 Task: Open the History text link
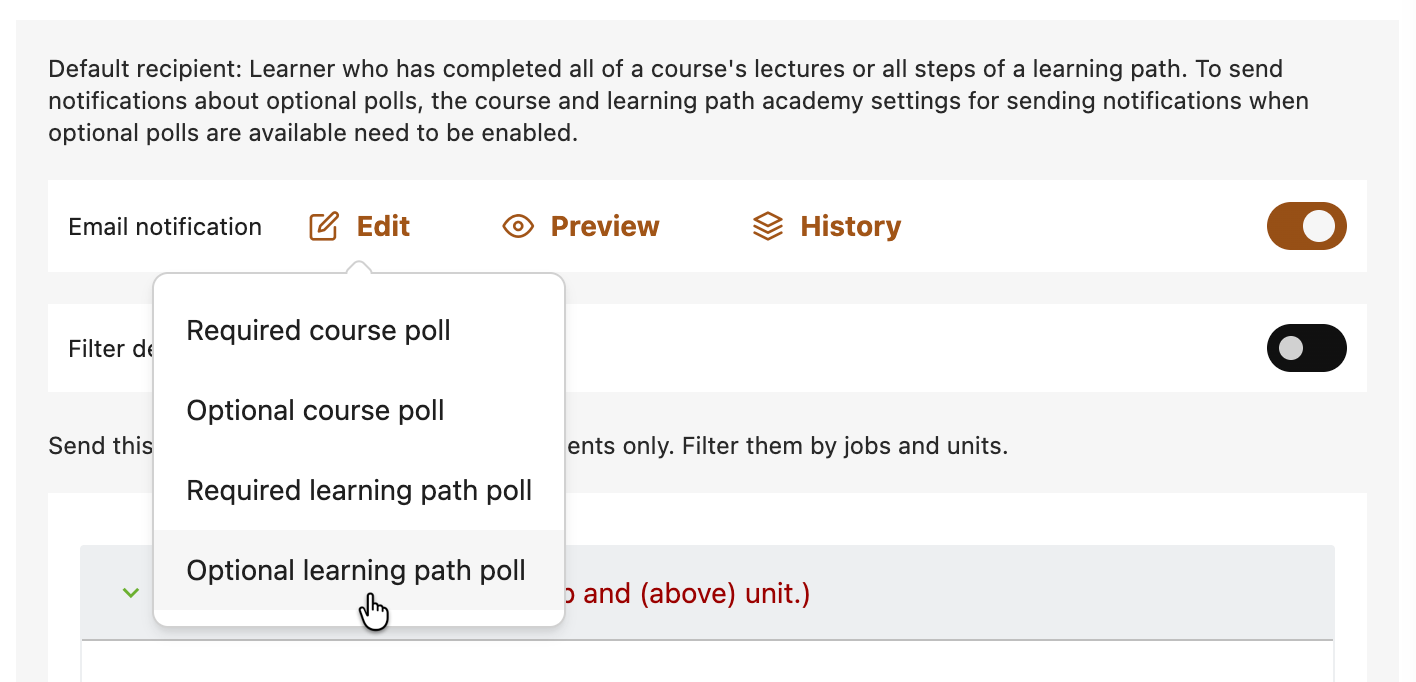(850, 227)
